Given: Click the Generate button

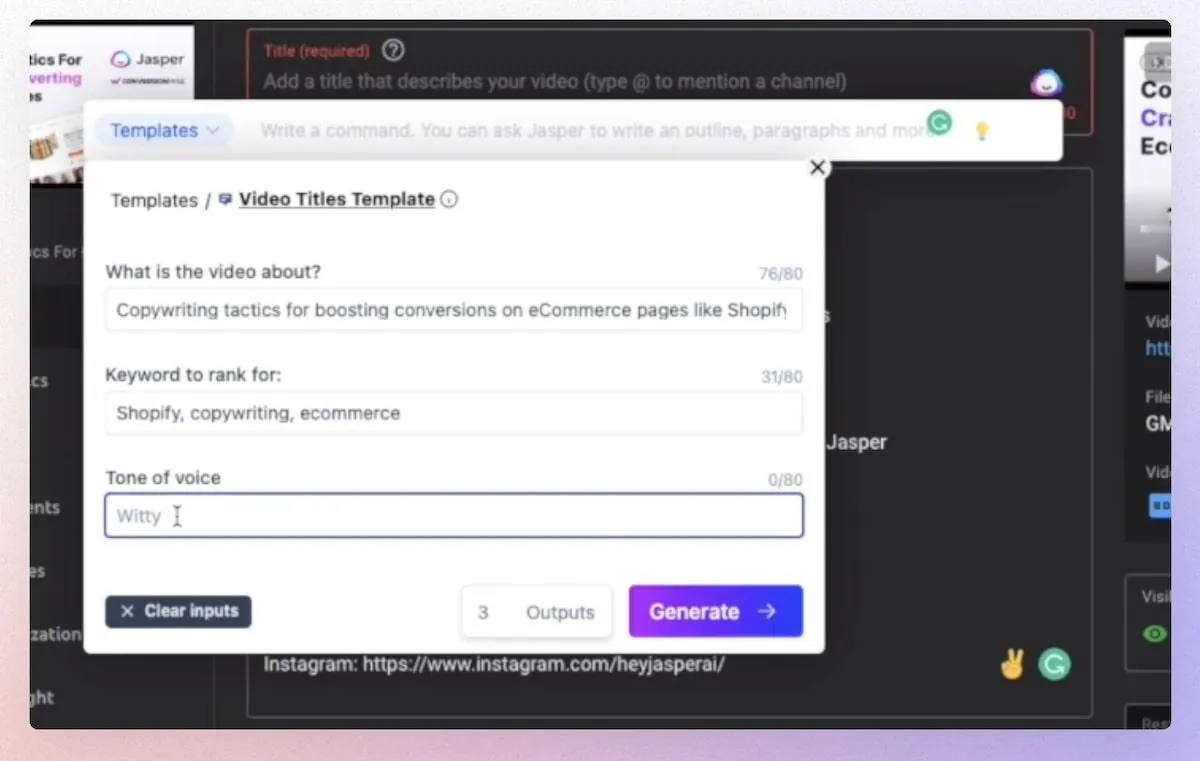Looking at the screenshot, I should click(x=716, y=611).
